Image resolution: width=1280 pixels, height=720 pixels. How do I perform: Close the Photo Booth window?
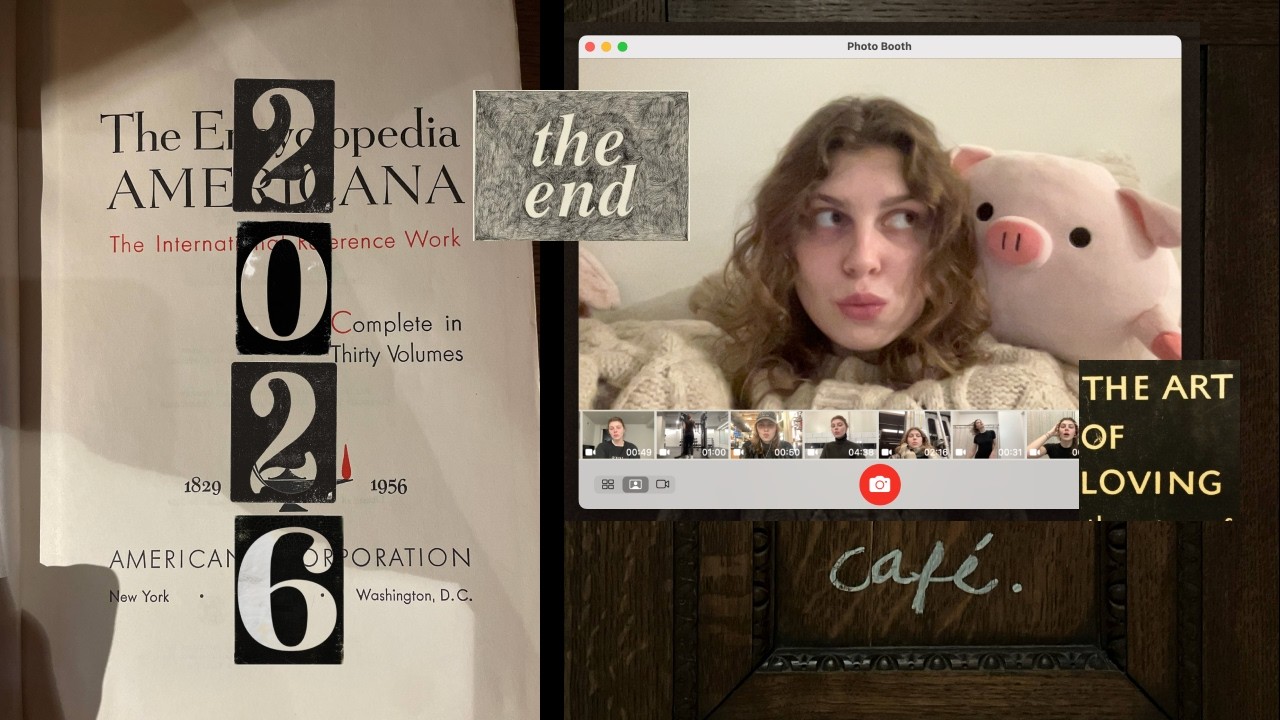pos(590,47)
